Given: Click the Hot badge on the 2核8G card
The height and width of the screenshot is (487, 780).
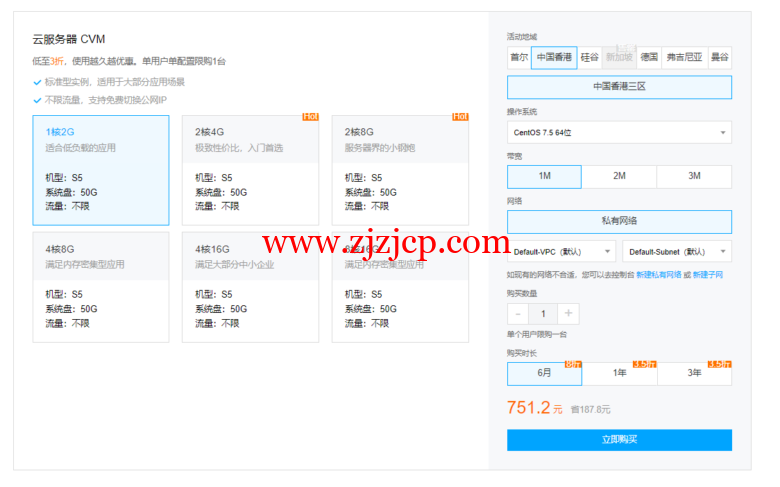Looking at the screenshot, I should [x=460, y=117].
